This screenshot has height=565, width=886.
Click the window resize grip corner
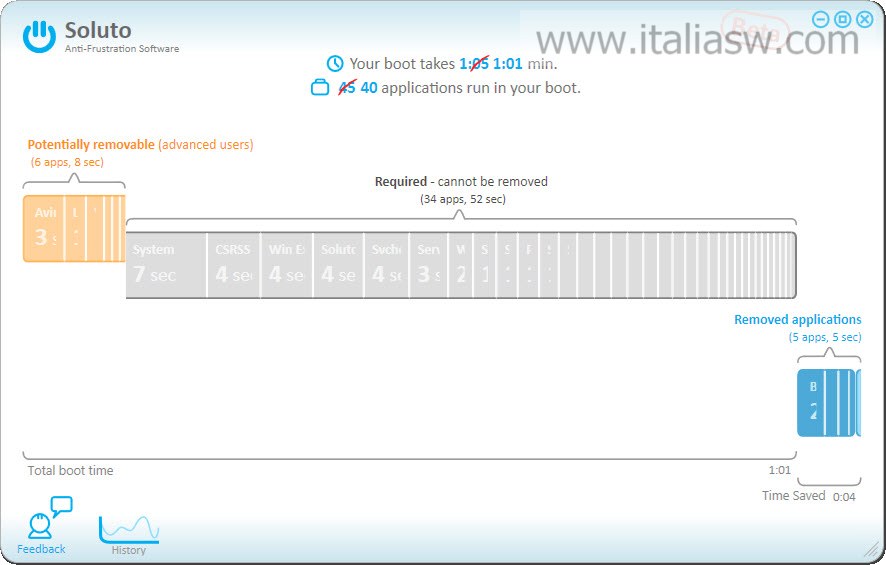pos(873,549)
